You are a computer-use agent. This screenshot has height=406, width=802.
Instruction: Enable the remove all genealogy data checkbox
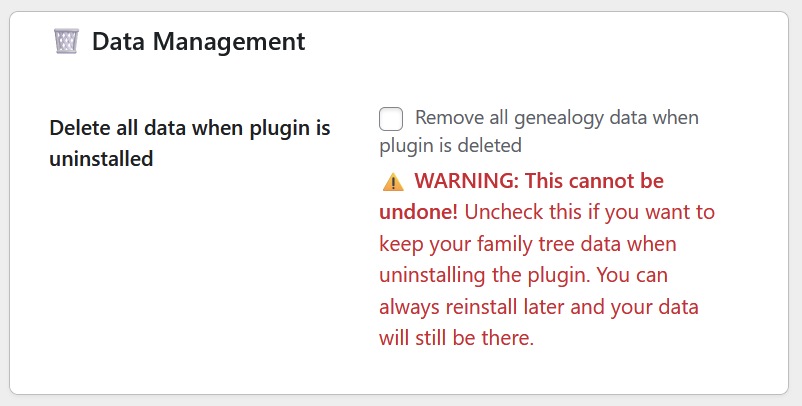391,119
